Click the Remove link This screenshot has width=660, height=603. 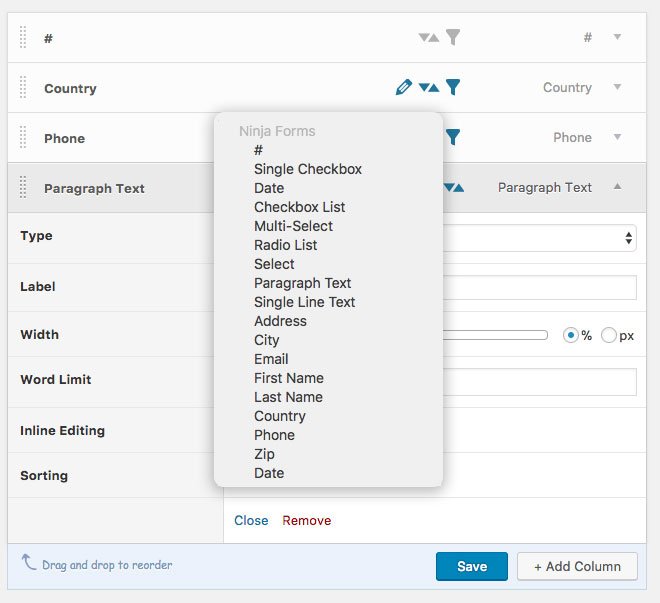click(306, 520)
